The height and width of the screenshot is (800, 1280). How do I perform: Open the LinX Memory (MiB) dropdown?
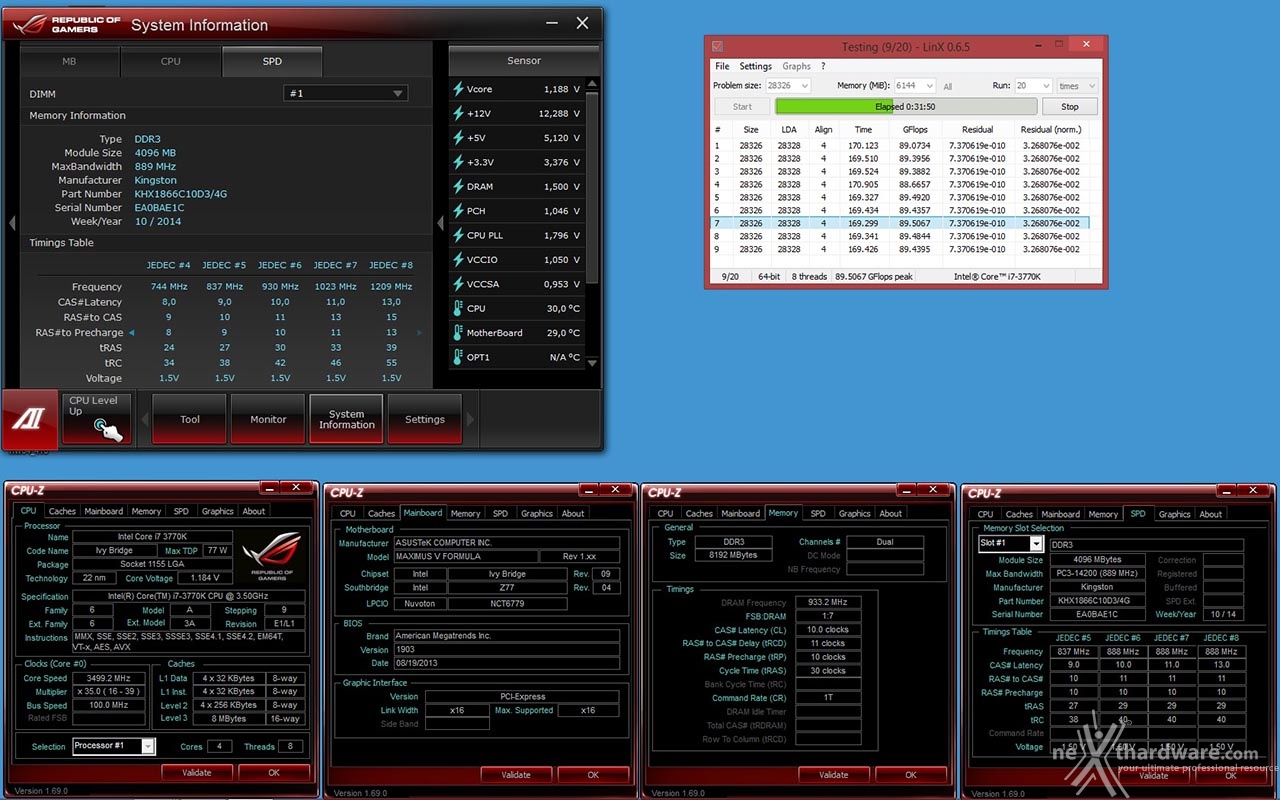[913, 86]
